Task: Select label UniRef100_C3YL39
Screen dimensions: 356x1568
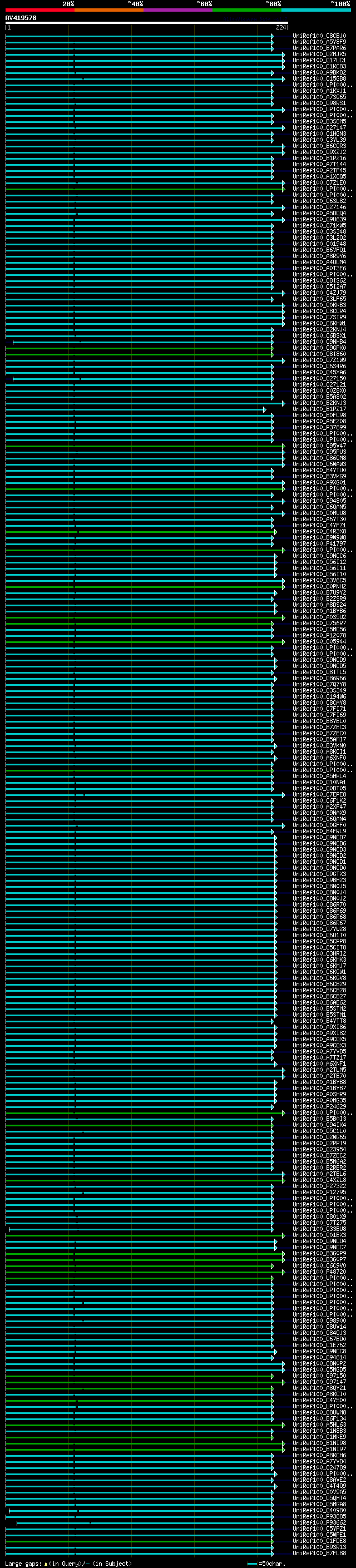Action: (x=319, y=140)
